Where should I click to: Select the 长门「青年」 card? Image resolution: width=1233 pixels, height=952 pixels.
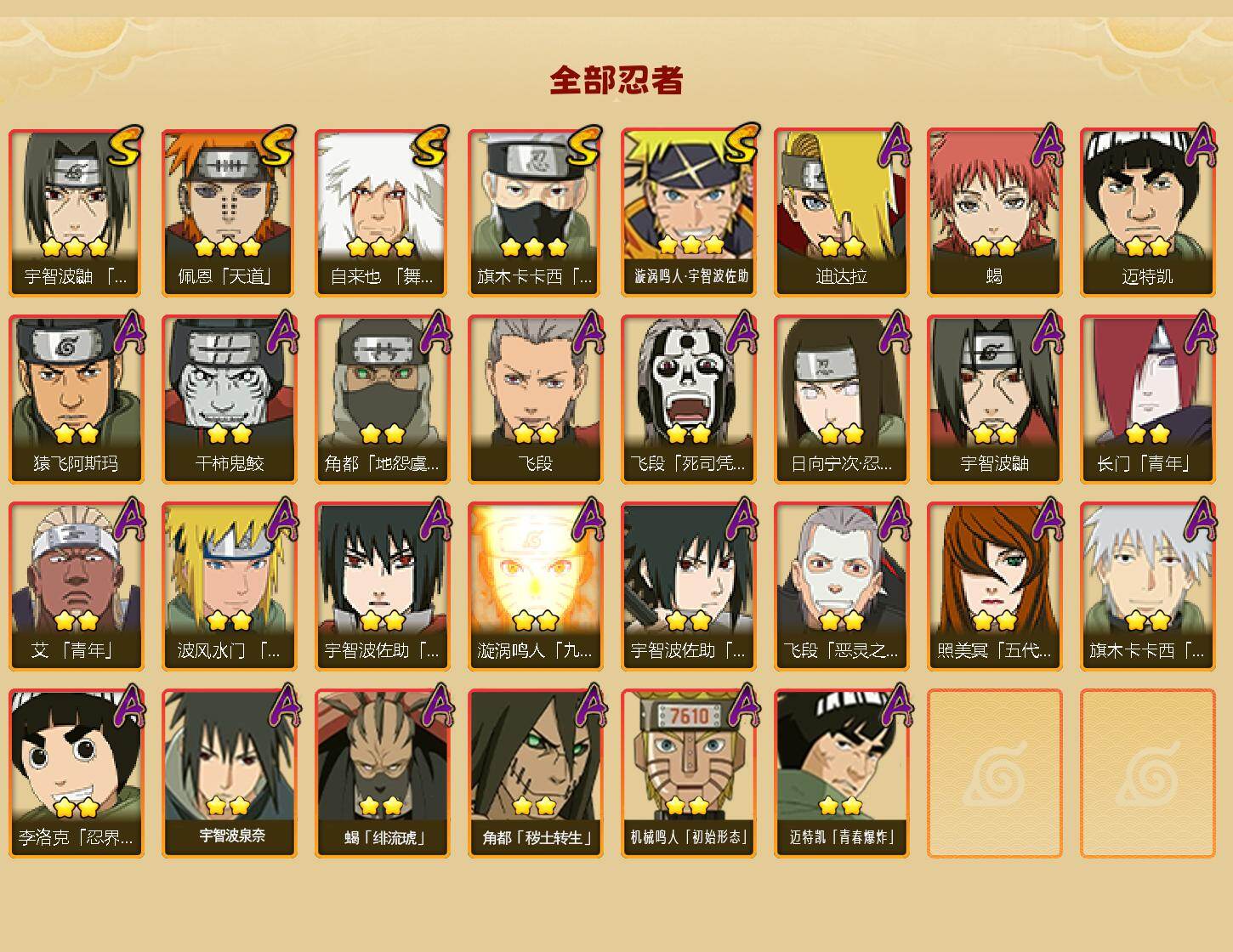pos(1147,399)
